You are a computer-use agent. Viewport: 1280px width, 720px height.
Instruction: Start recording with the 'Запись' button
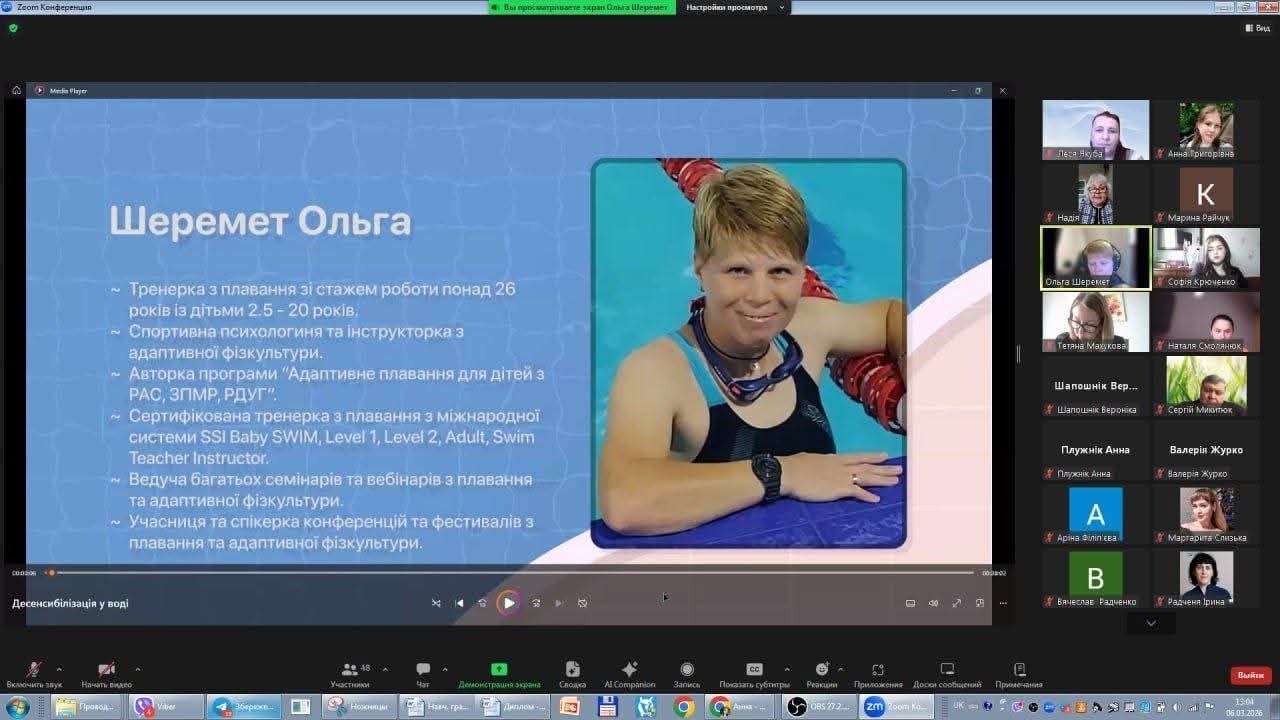pos(687,671)
